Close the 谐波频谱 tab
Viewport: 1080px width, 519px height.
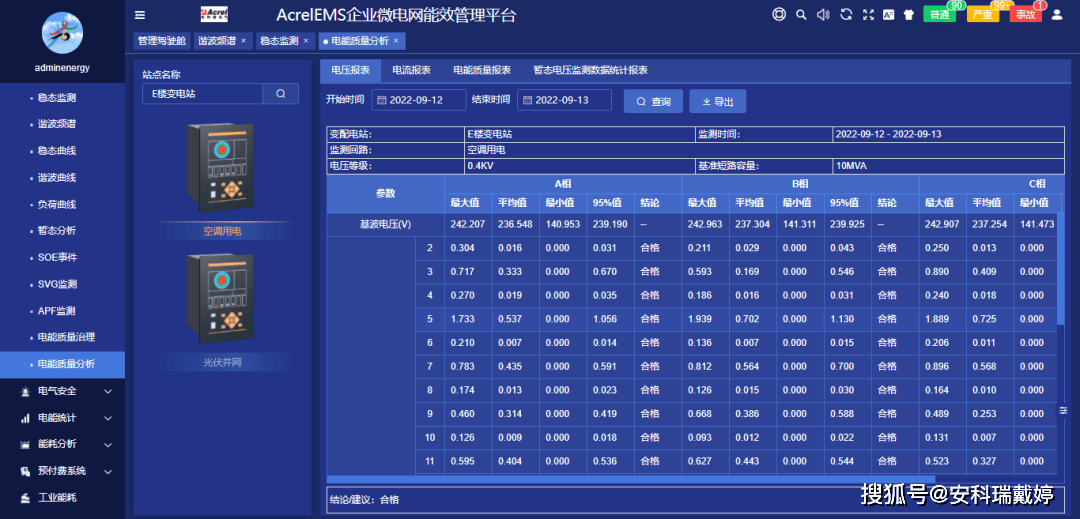(x=243, y=41)
